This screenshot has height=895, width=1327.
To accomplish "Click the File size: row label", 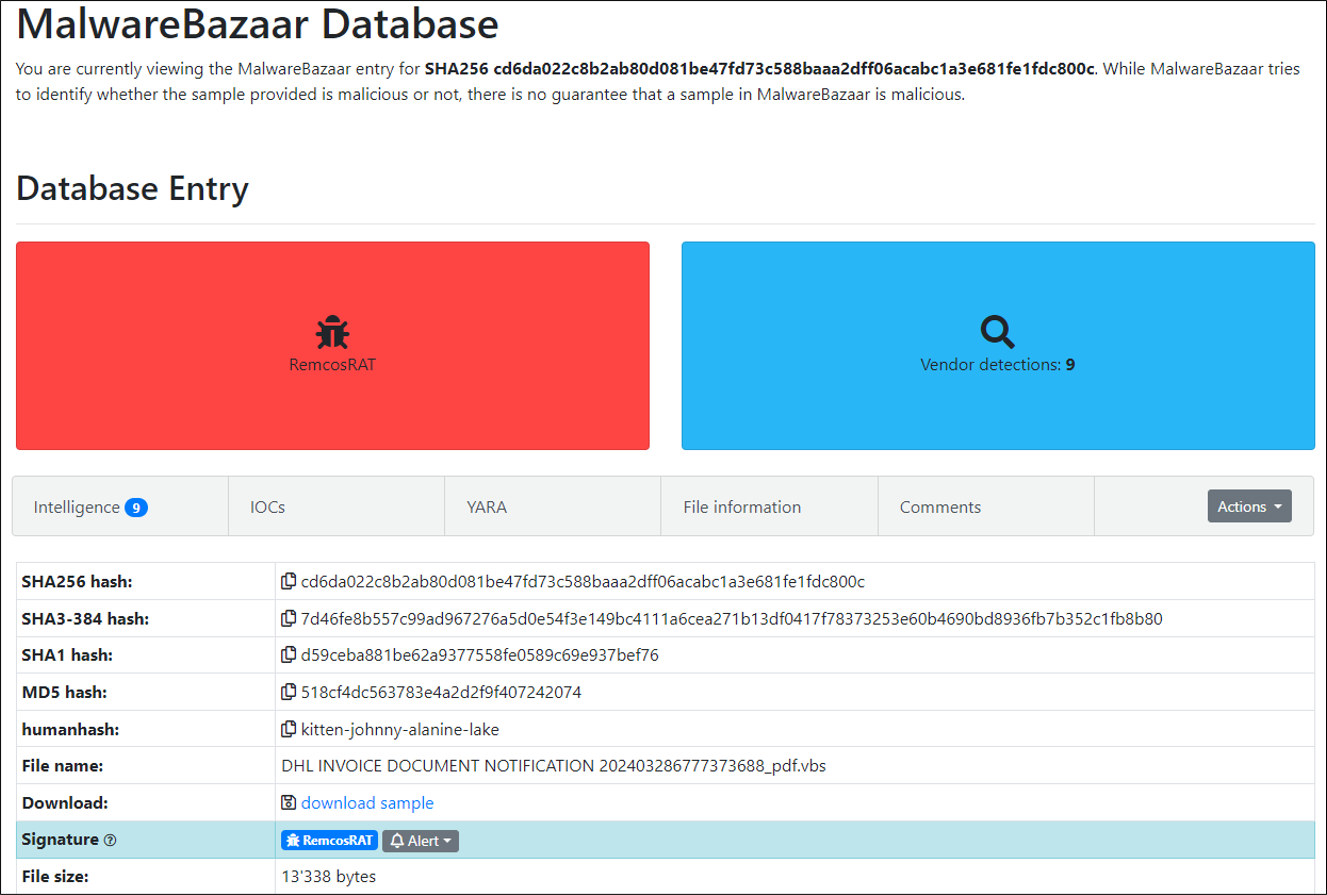I will [x=55, y=877].
